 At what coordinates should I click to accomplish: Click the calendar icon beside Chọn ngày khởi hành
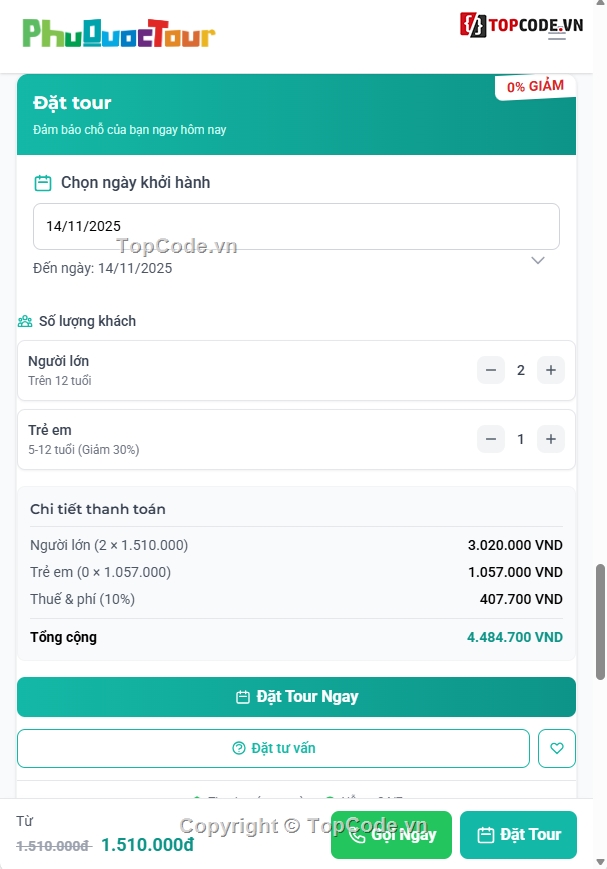(40, 182)
